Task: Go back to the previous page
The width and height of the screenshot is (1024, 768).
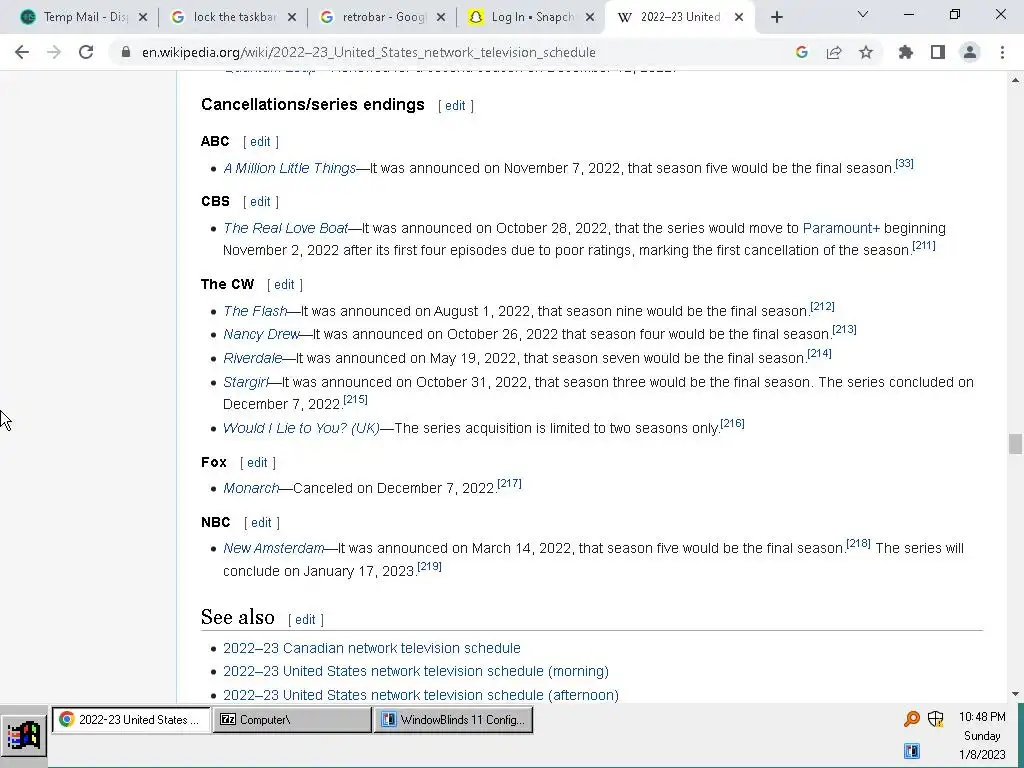Action: pos(22,52)
